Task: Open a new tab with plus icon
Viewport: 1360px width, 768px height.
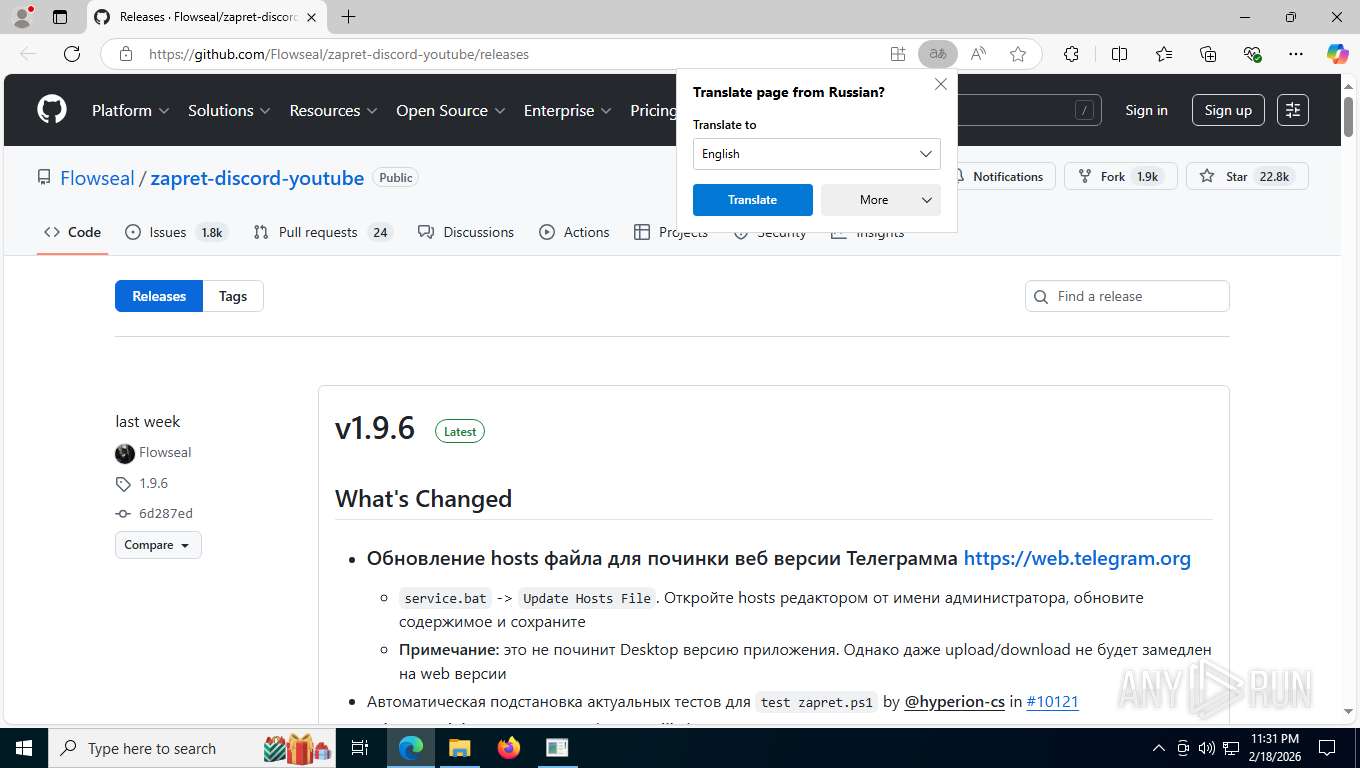Action: point(348,17)
